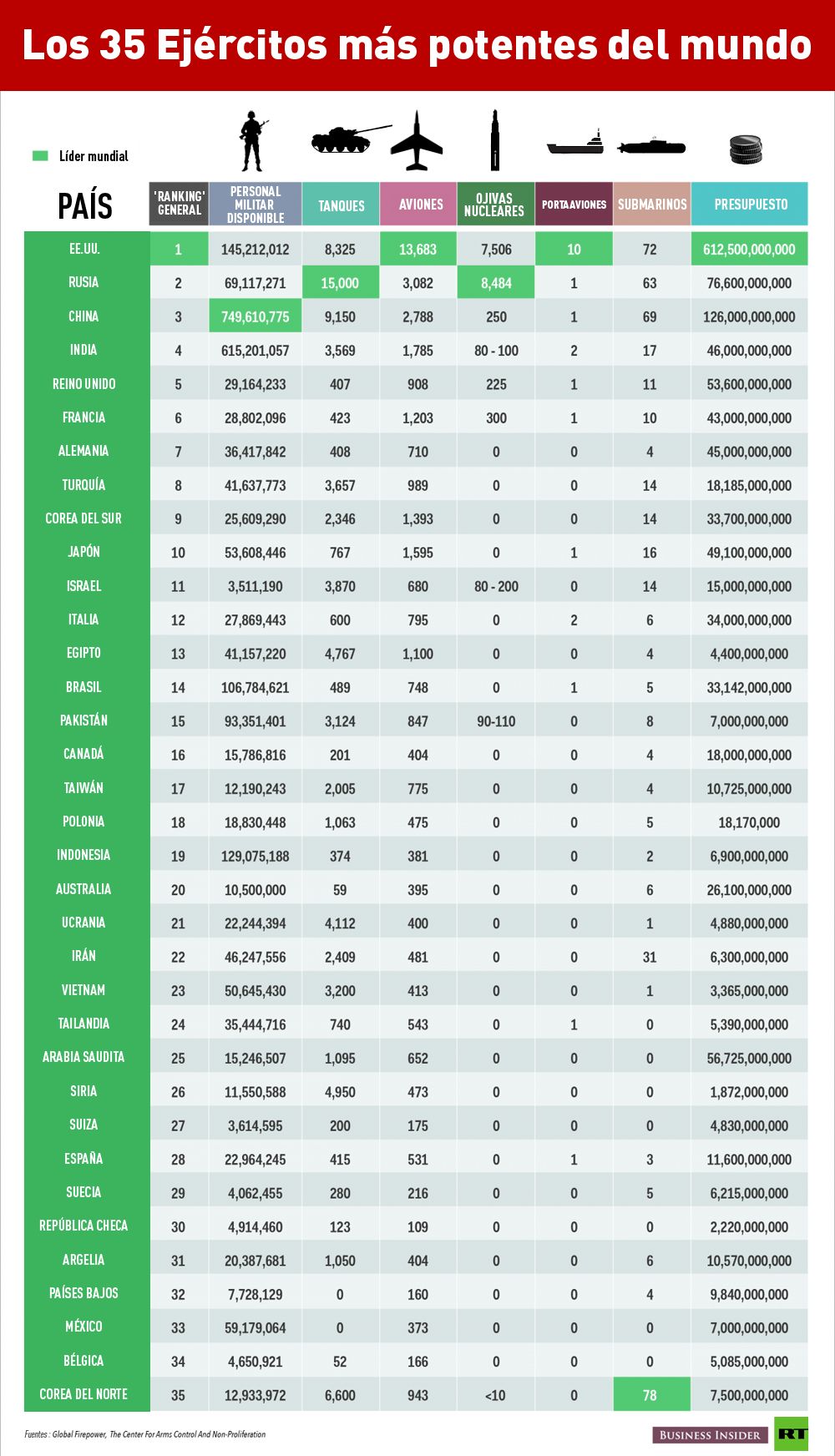Click the airplane silhouette icon
The height and width of the screenshot is (1456, 835).
(x=417, y=140)
